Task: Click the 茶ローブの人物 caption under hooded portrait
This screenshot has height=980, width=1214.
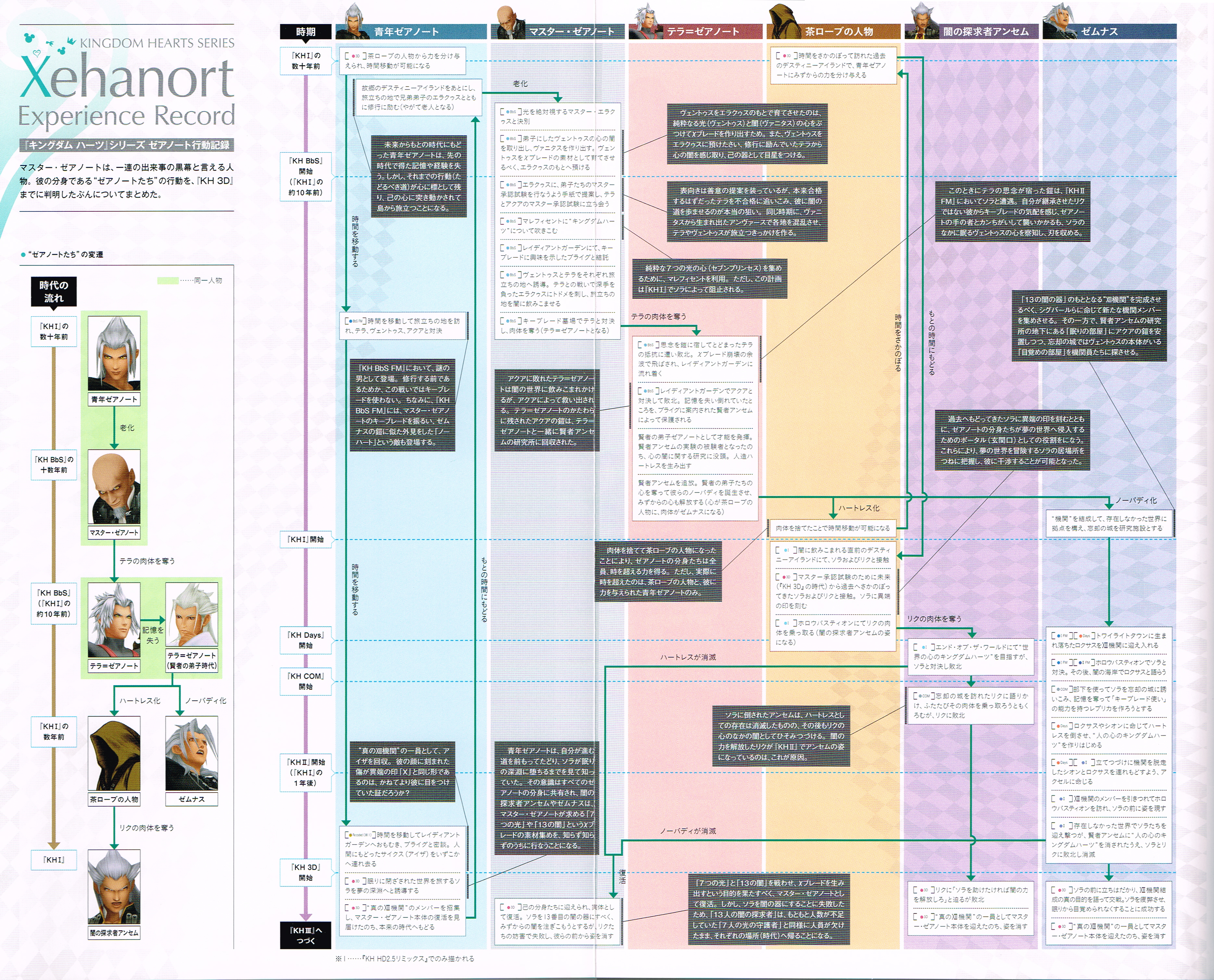Action: 114,799
